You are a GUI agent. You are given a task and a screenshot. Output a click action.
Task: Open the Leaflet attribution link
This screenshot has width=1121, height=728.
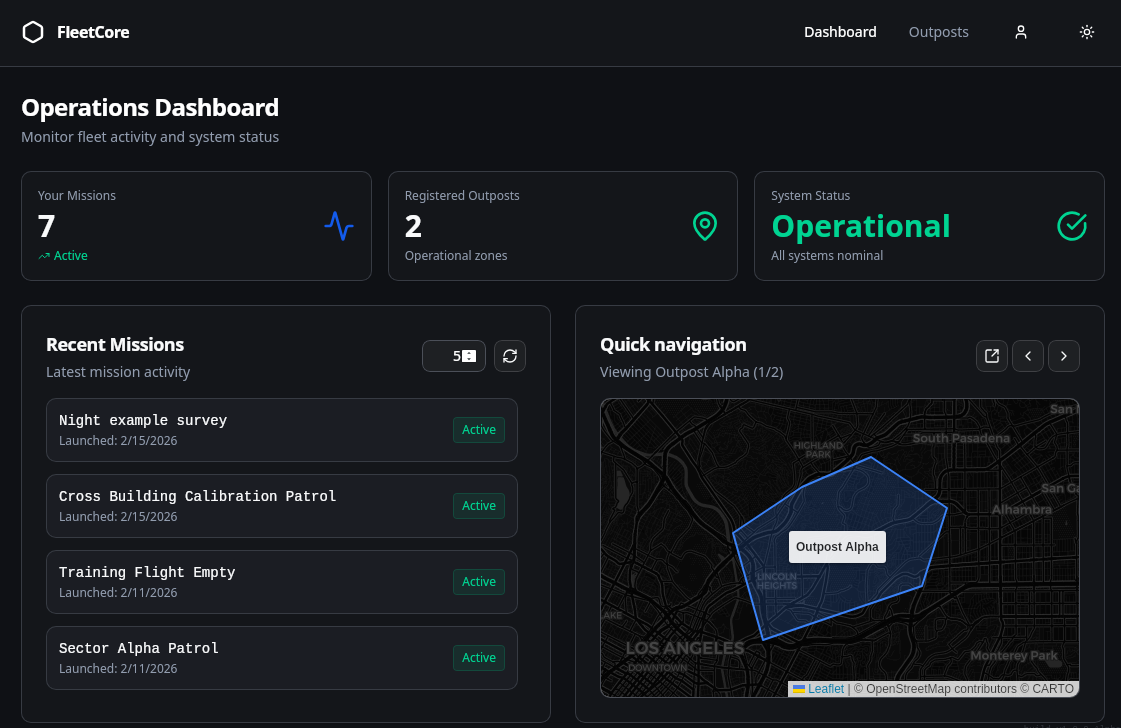(x=826, y=689)
